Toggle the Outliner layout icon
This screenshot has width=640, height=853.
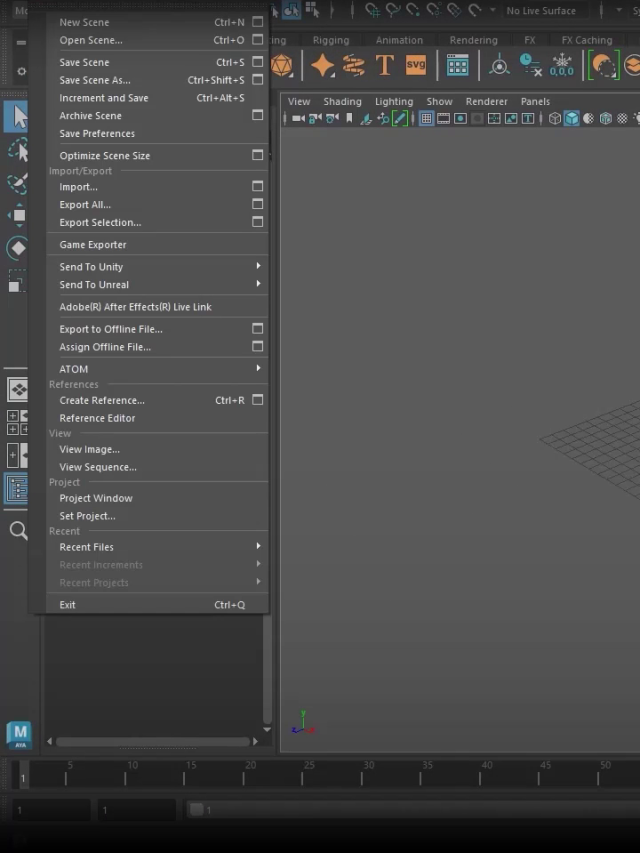18,488
